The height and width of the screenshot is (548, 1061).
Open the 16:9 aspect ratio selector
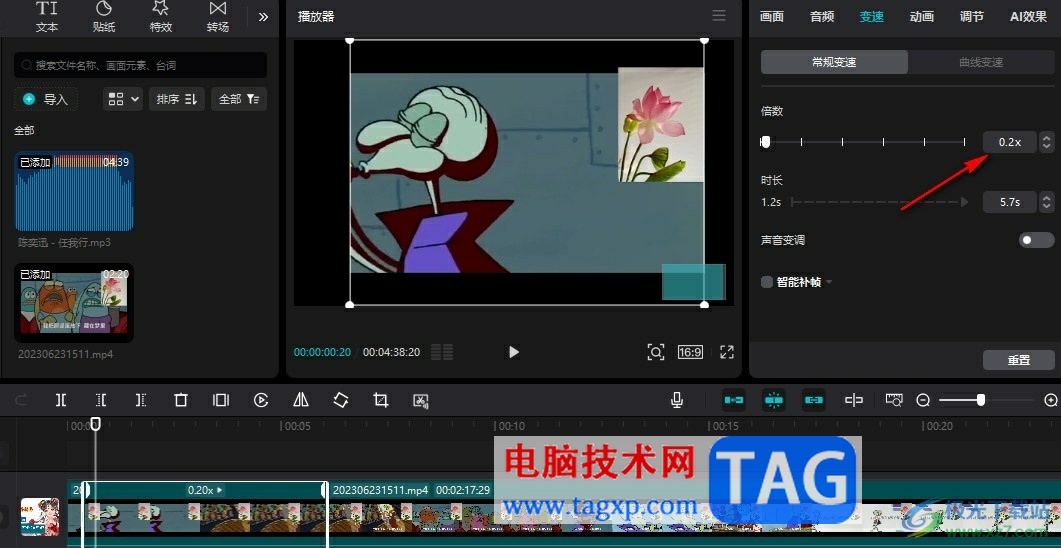pyautogui.click(x=690, y=352)
